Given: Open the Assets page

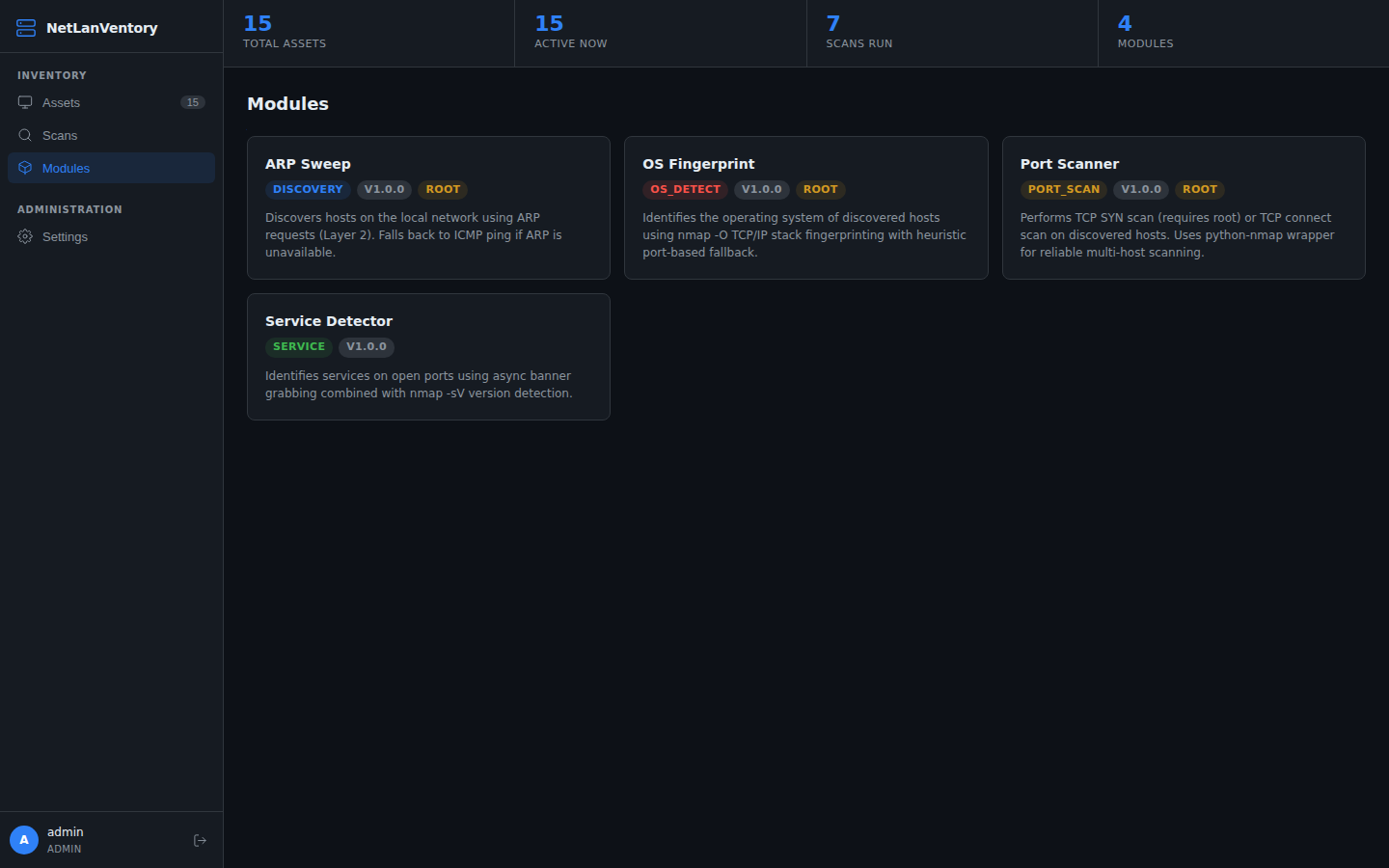Looking at the screenshot, I should [x=111, y=102].
